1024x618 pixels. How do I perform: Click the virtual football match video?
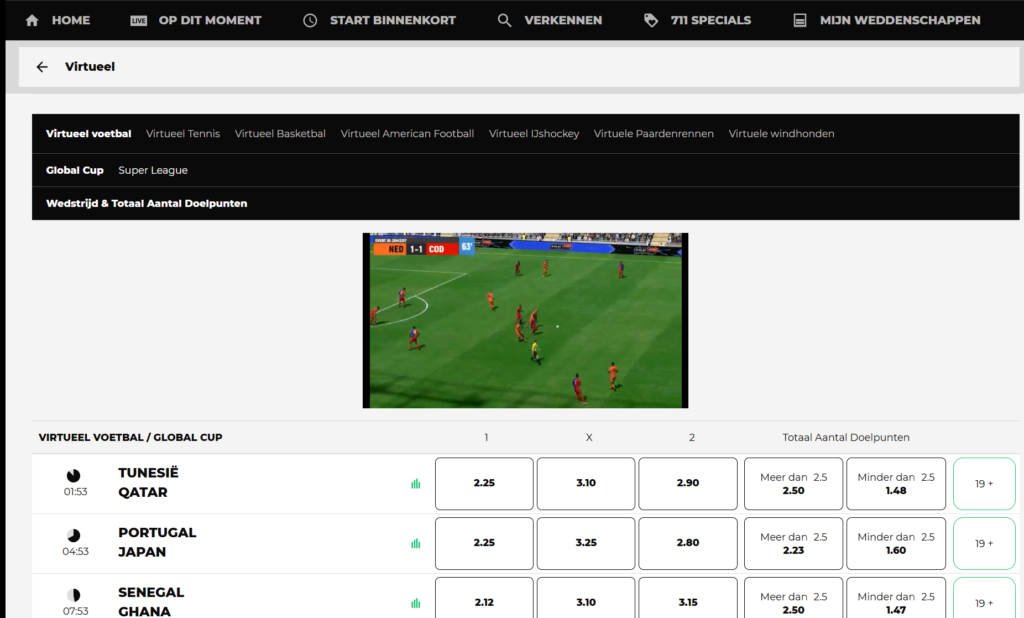point(525,321)
